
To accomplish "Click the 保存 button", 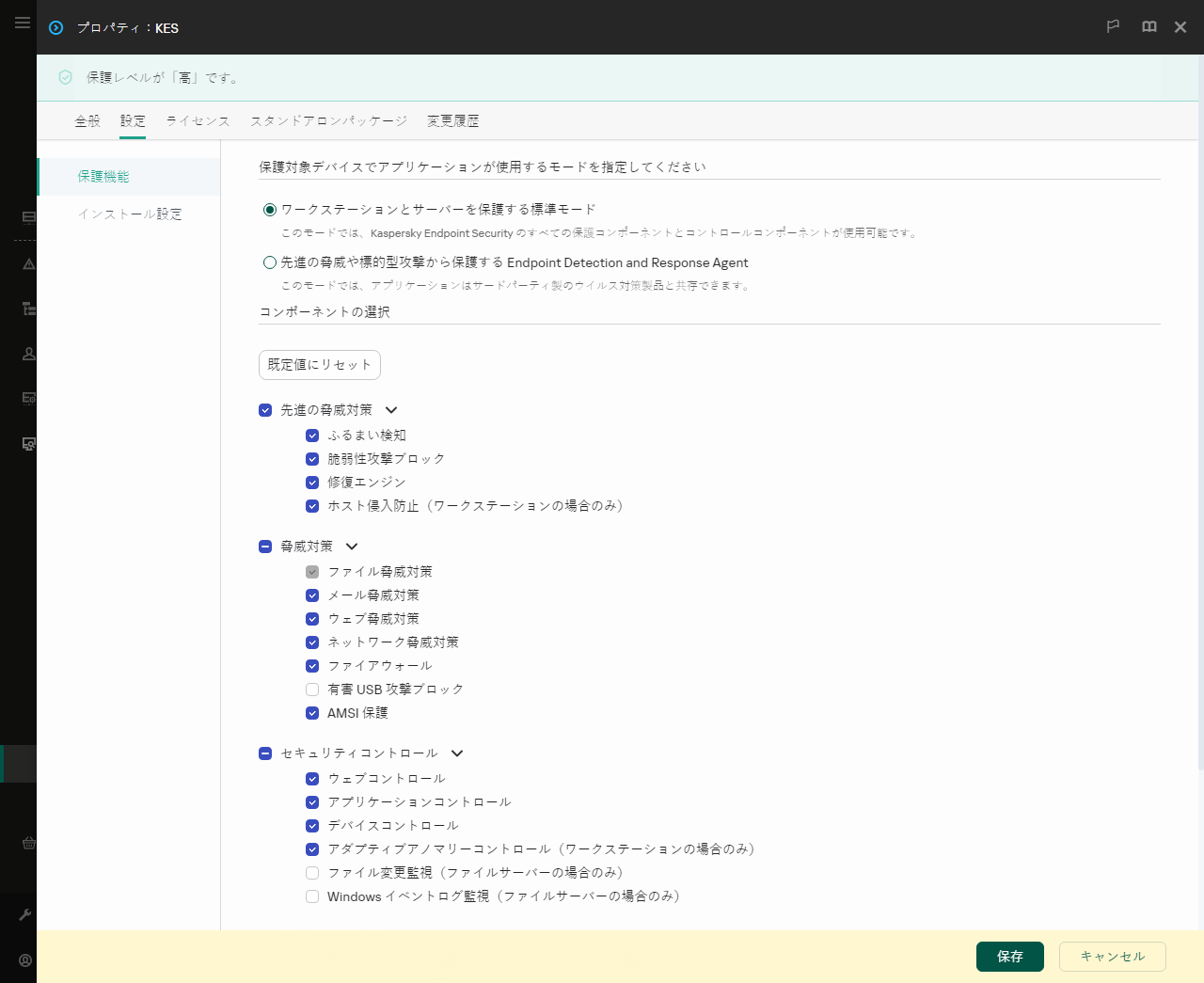I will [x=1009, y=957].
